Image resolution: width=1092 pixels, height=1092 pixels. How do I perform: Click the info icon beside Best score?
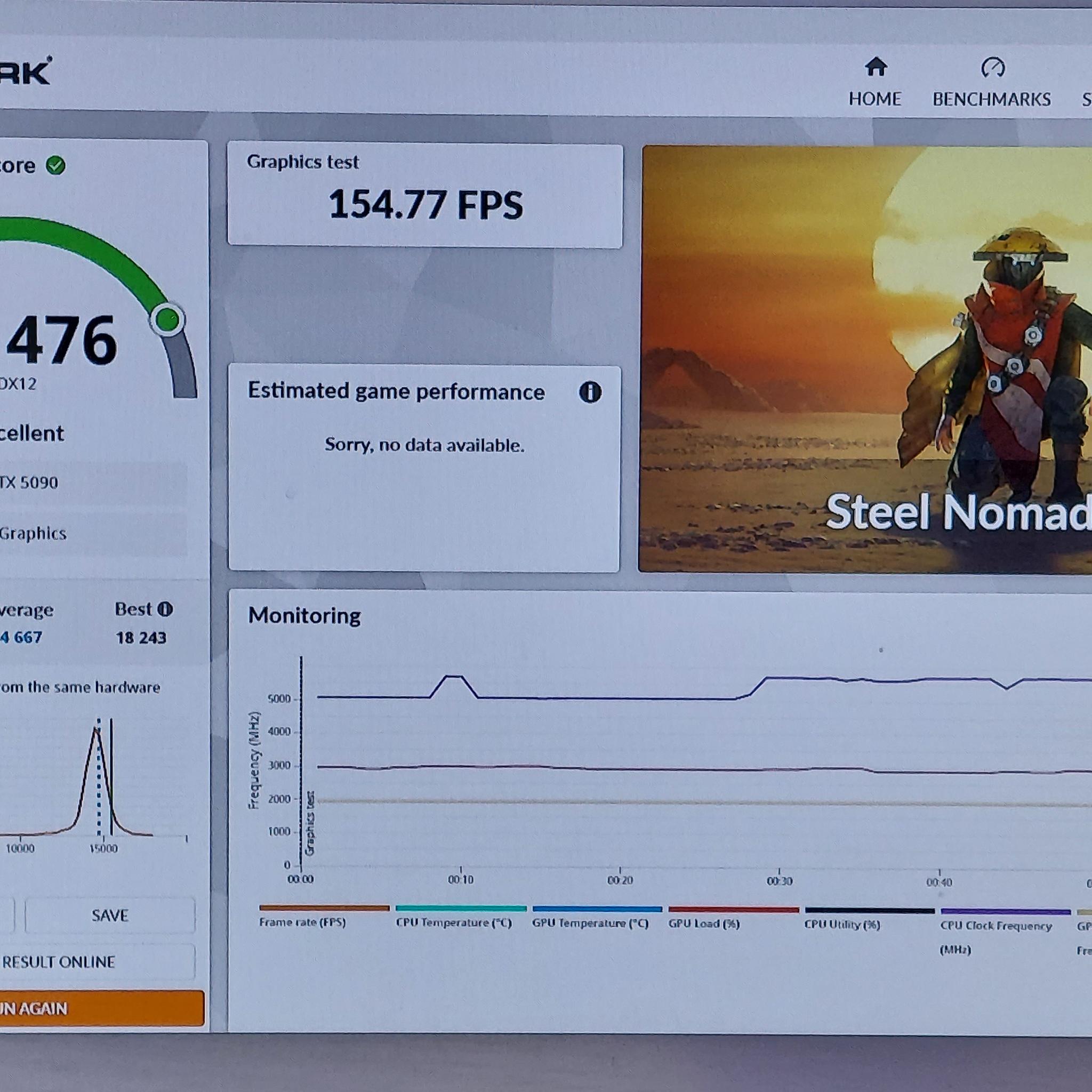coord(164,609)
